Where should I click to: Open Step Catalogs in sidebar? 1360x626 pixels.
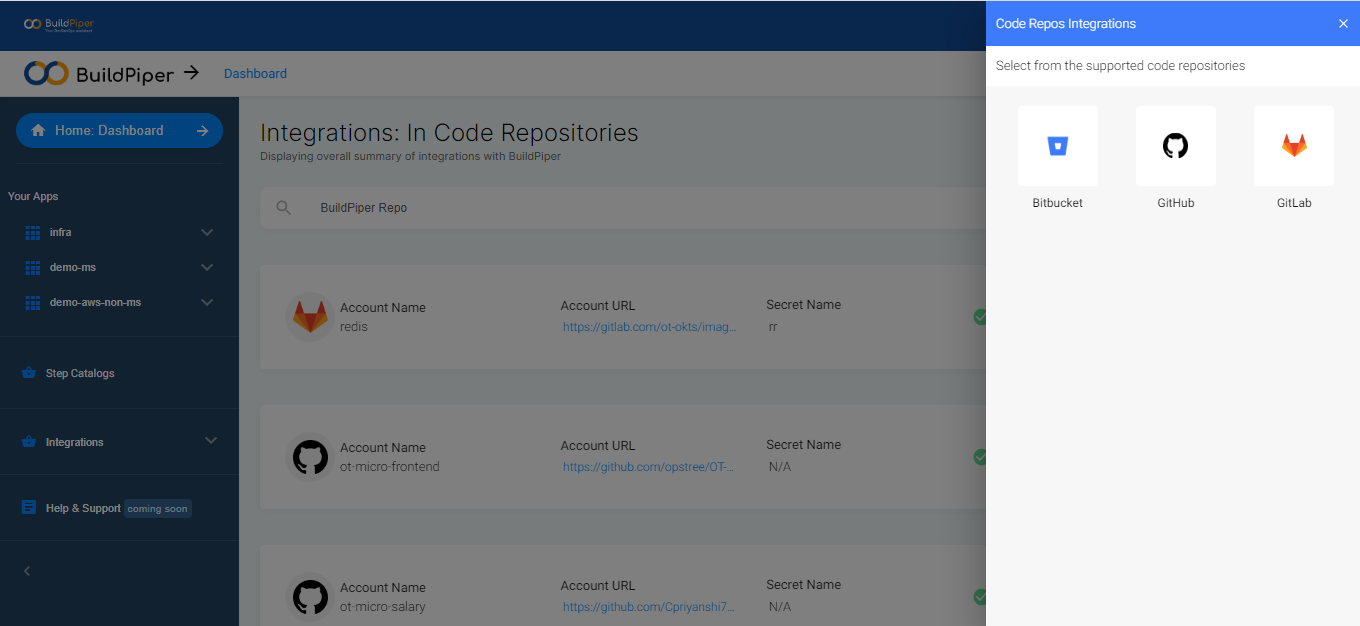coord(80,373)
